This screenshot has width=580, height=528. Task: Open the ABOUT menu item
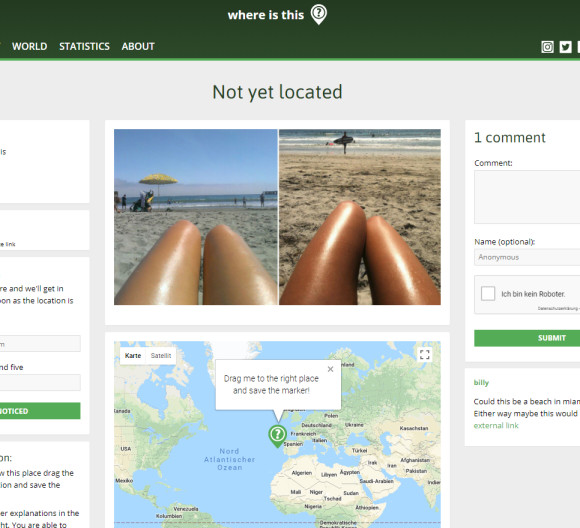point(138,46)
